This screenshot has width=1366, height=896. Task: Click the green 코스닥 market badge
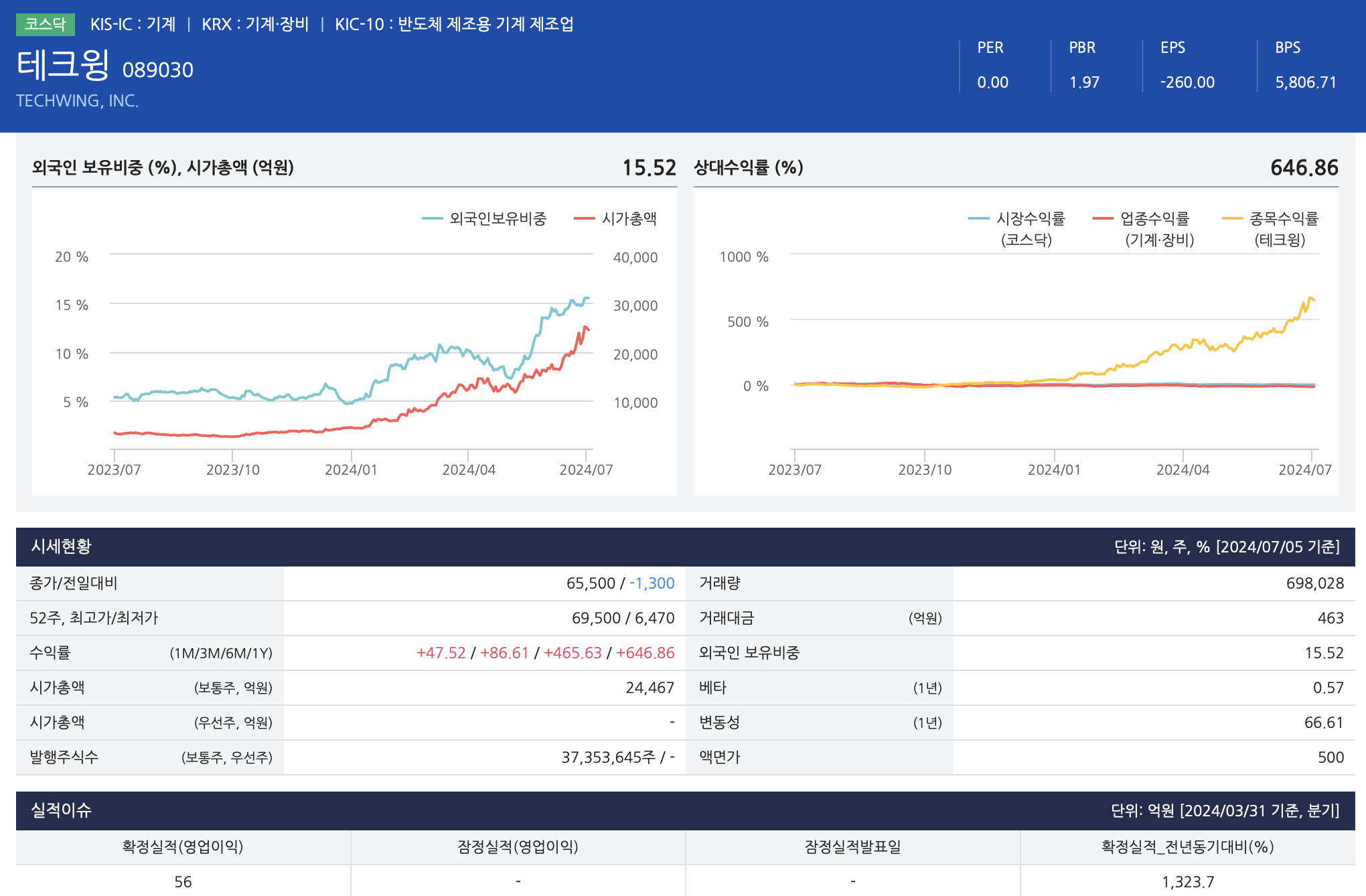coord(45,24)
